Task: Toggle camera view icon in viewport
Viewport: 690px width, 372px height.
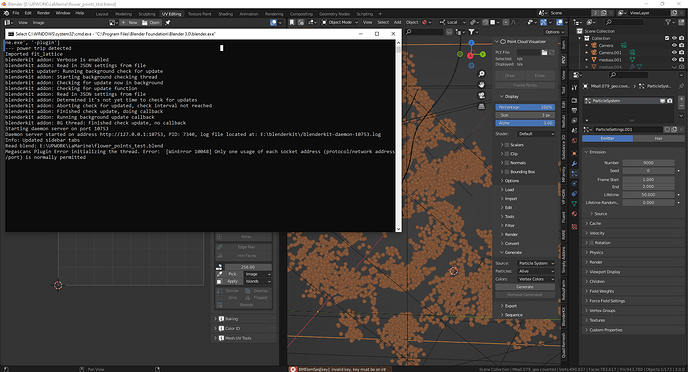Action: (x=481, y=96)
